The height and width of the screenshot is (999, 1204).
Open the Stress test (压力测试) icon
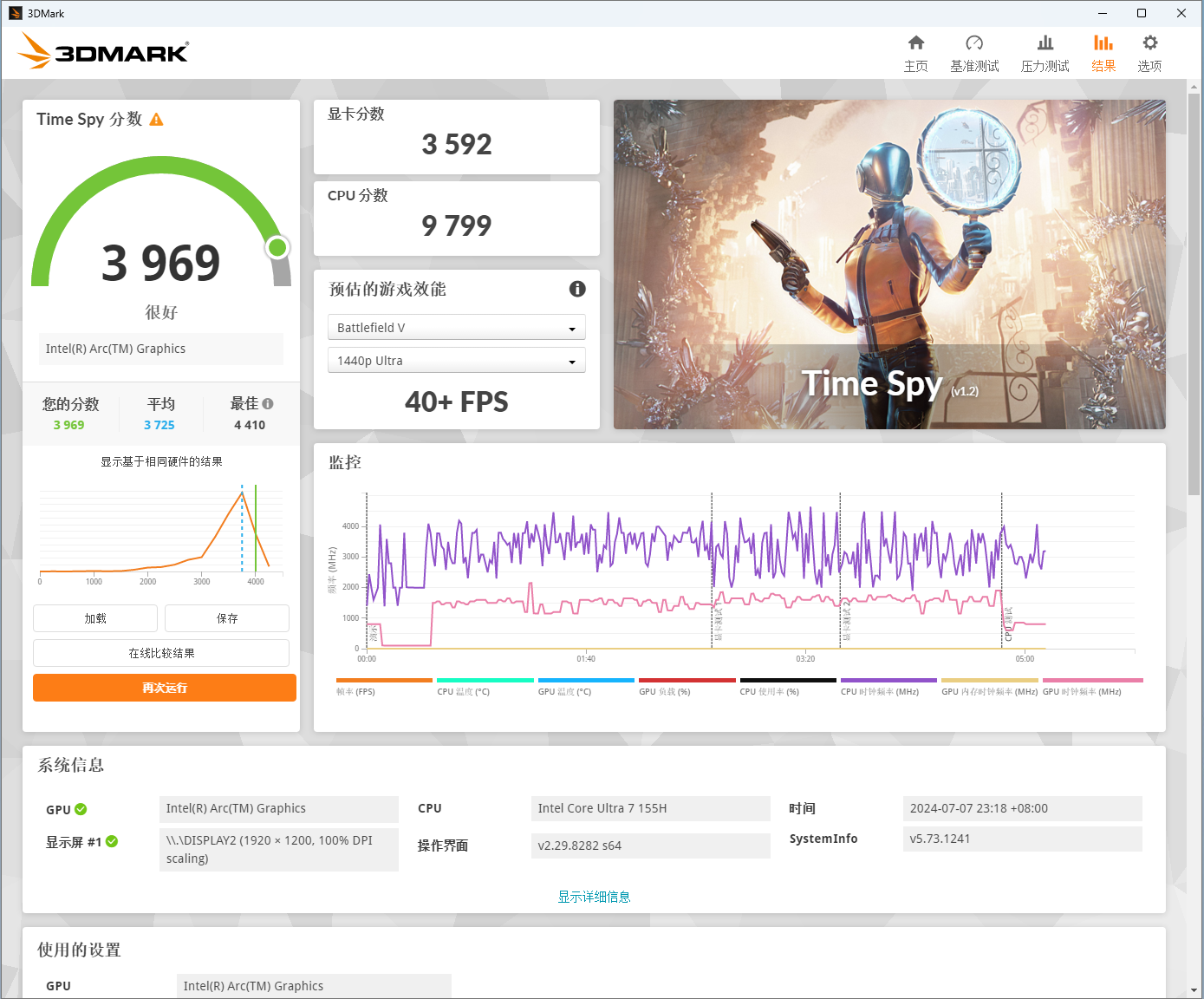coord(1045,43)
